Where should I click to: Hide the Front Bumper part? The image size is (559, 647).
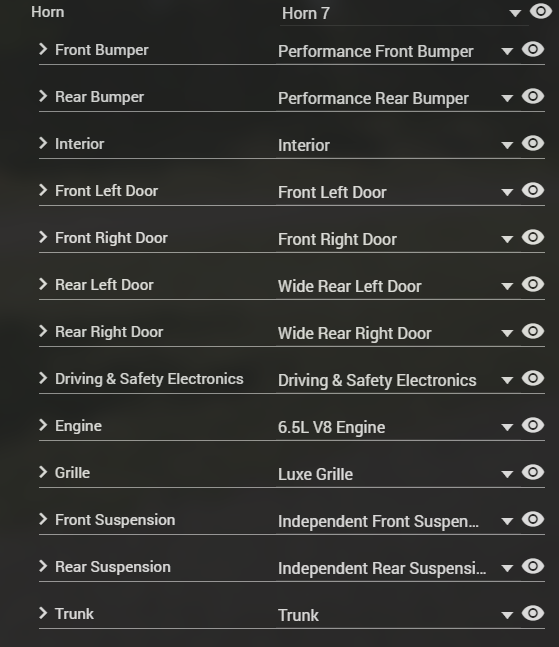533,49
